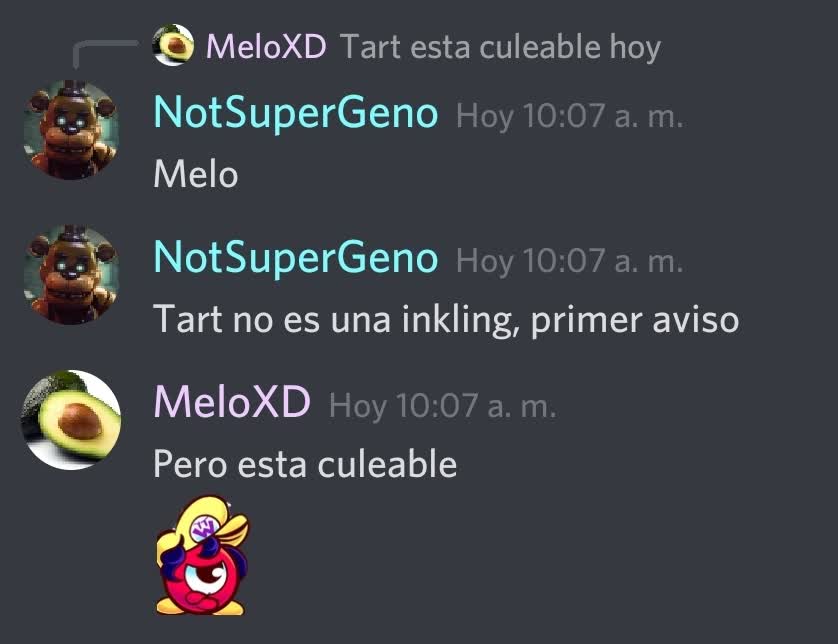Image resolution: width=838 pixels, height=644 pixels.
Task: Click MeloXD username above 'Pero esta culeable'
Action: coord(232,402)
